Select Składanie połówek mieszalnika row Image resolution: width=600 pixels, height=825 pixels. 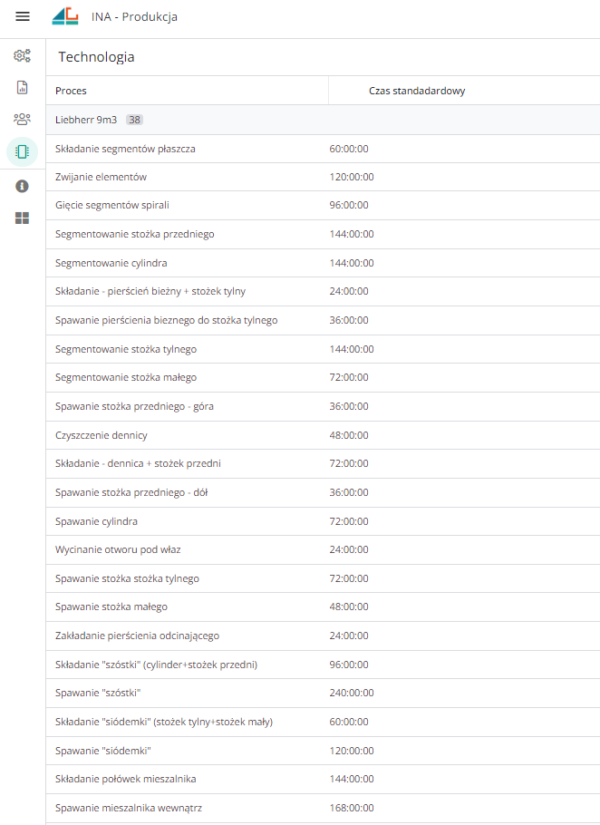(125, 779)
